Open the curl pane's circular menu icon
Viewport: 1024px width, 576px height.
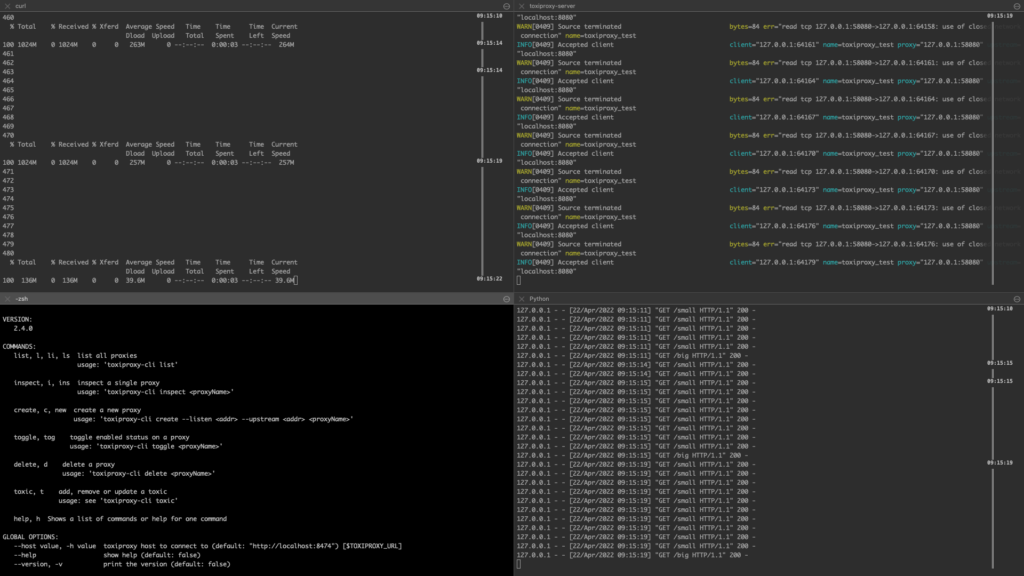point(506,6)
